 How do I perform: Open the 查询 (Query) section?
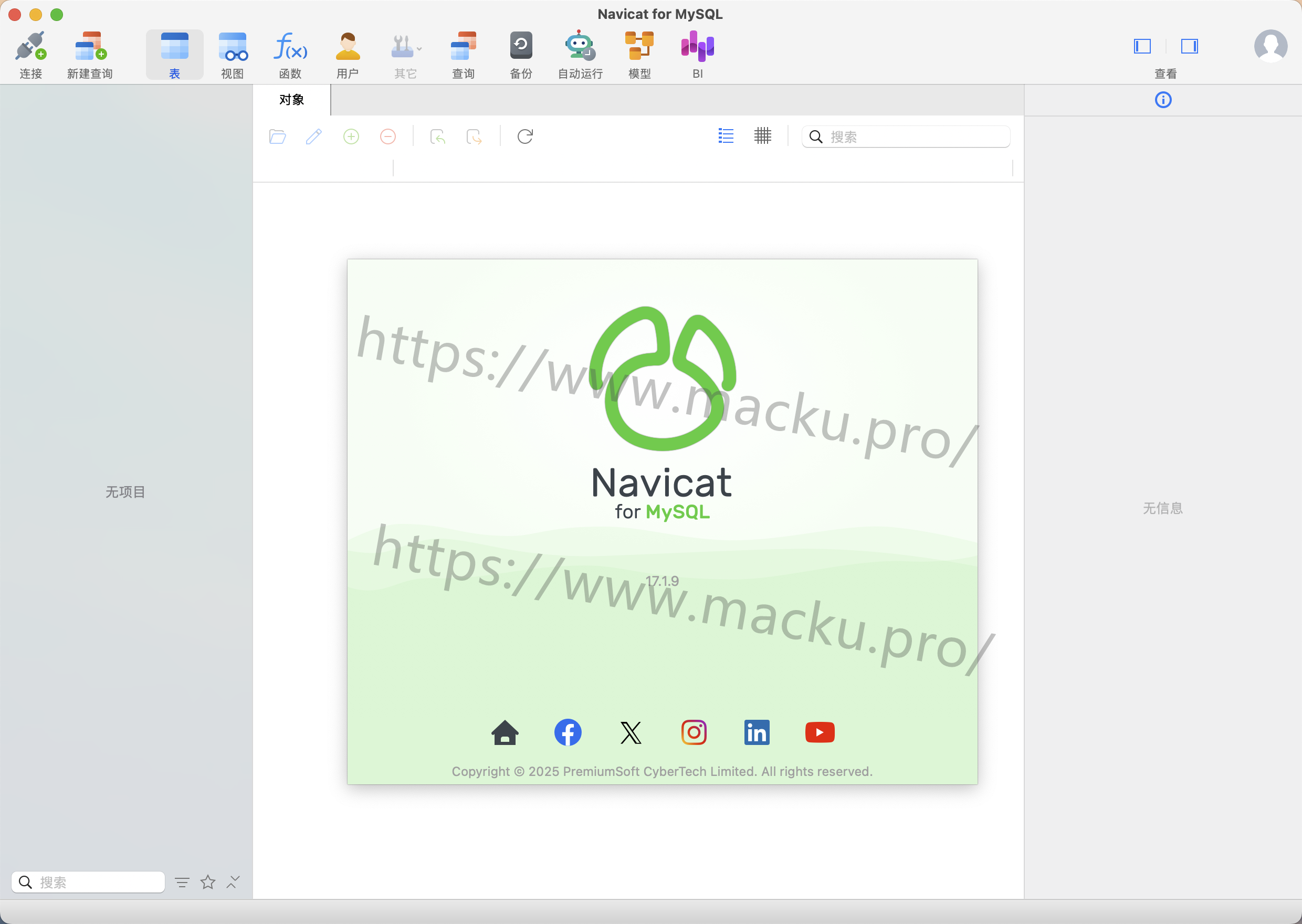pyautogui.click(x=464, y=55)
